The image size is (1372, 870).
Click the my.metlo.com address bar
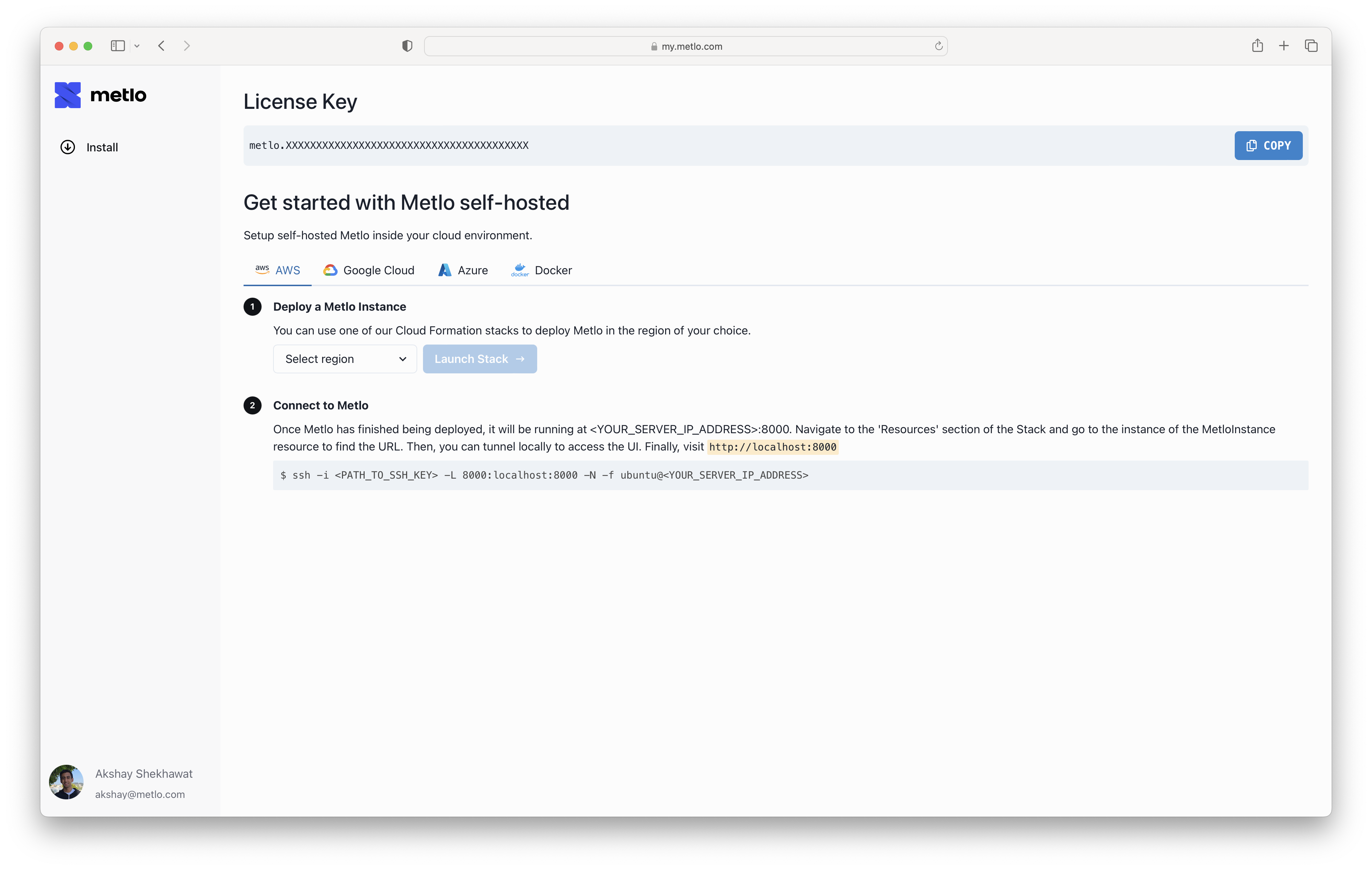click(x=685, y=46)
